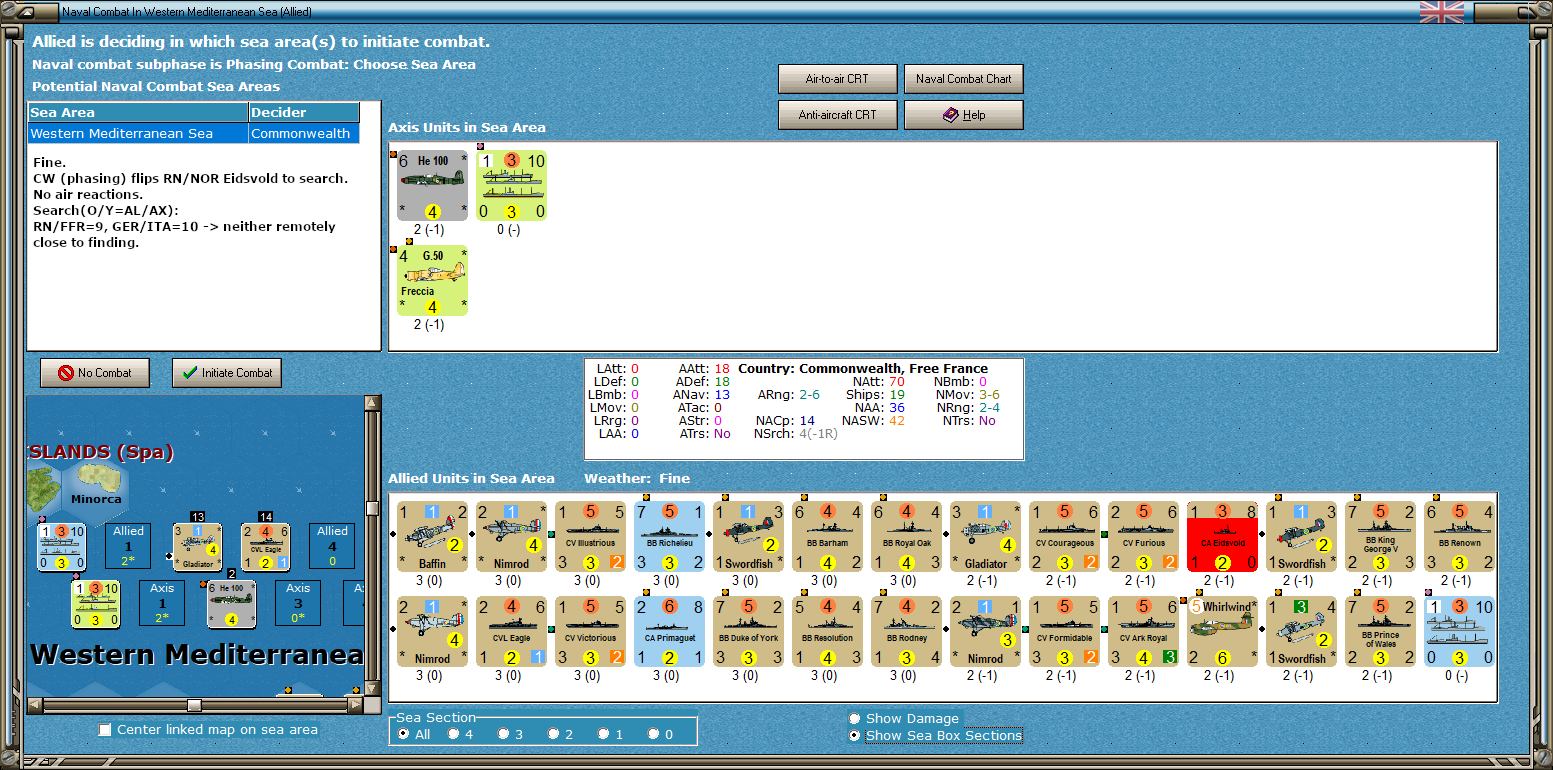Screen dimensions: 1553x770
Task: Click the Axis 3 sea box on map
Action: click(x=298, y=603)
